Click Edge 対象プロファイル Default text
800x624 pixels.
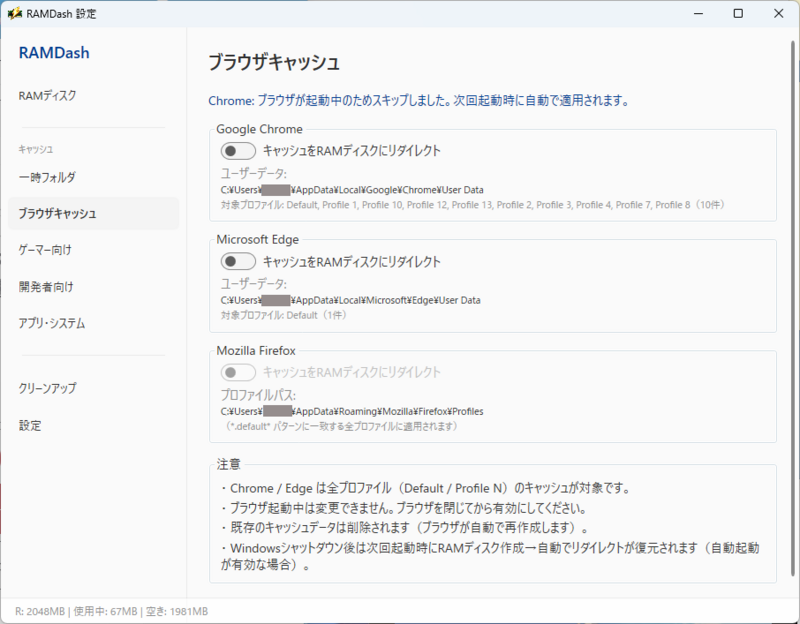284,315
